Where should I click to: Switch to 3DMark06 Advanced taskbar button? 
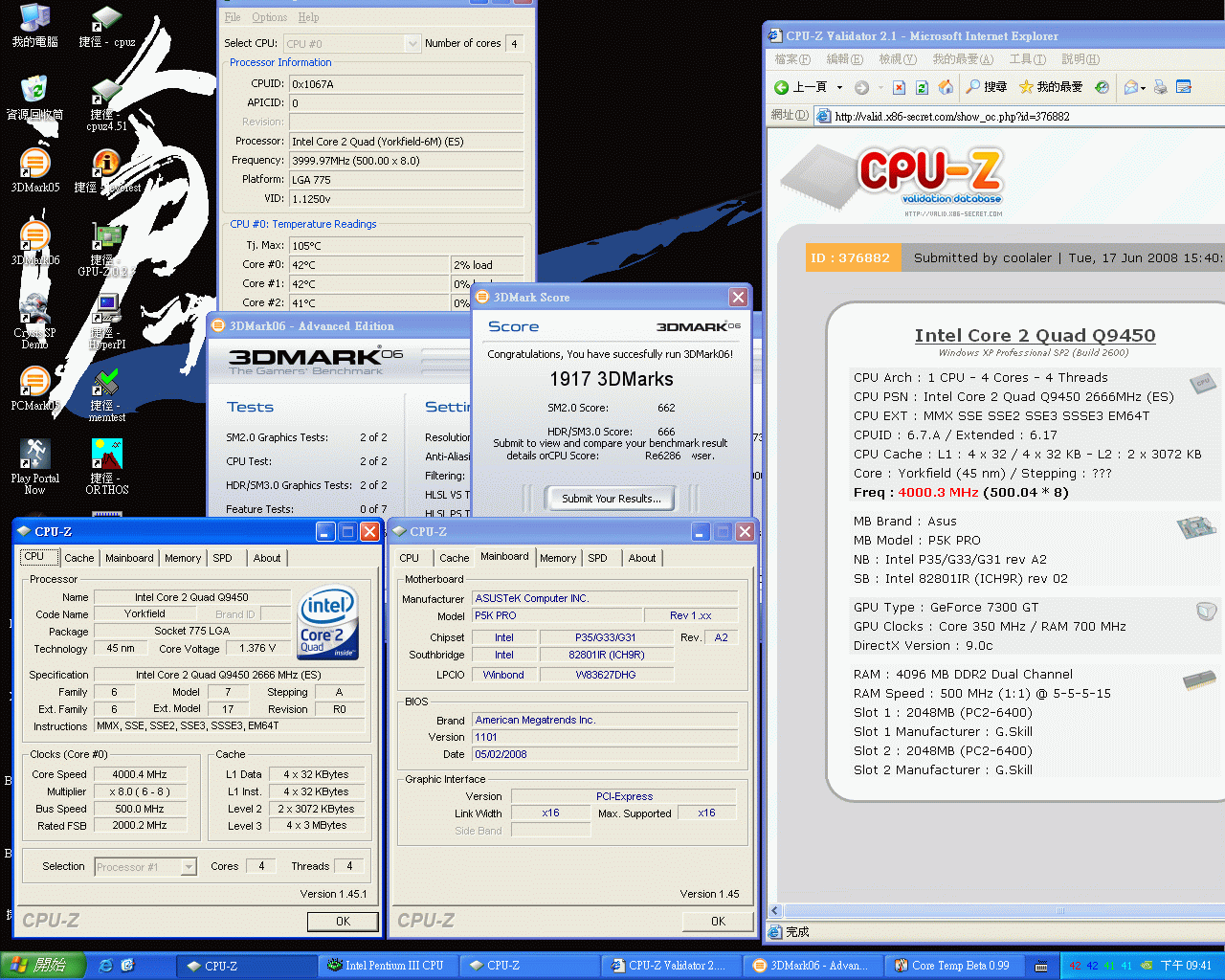pos(812,966)
